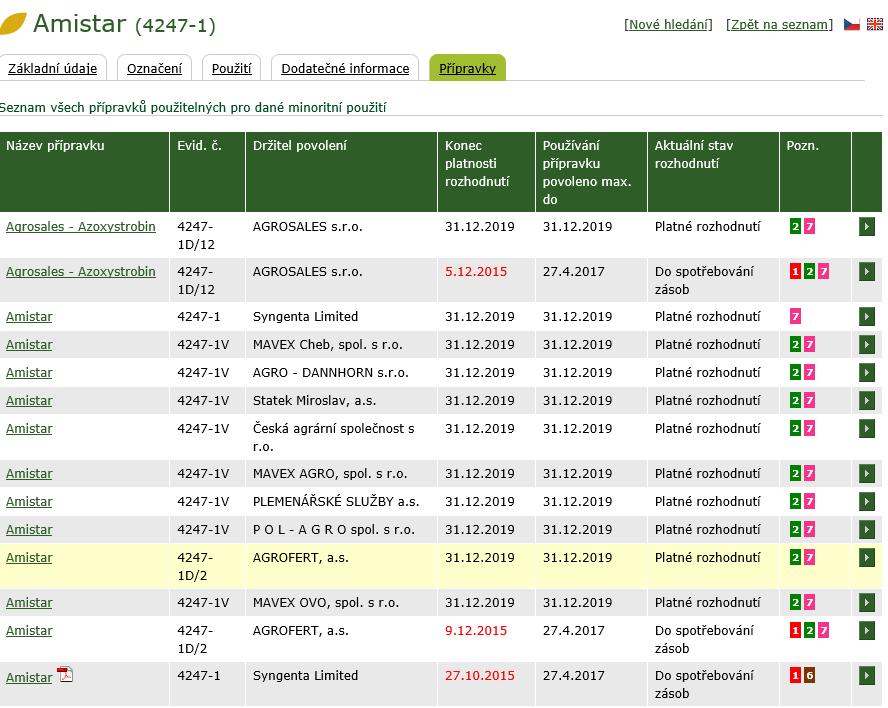Open detail arrow for Syngenta Limited row expiring 31.12.2019
Image resolution: width=888 pixels, height=708 pixels.
pos(866,317)
